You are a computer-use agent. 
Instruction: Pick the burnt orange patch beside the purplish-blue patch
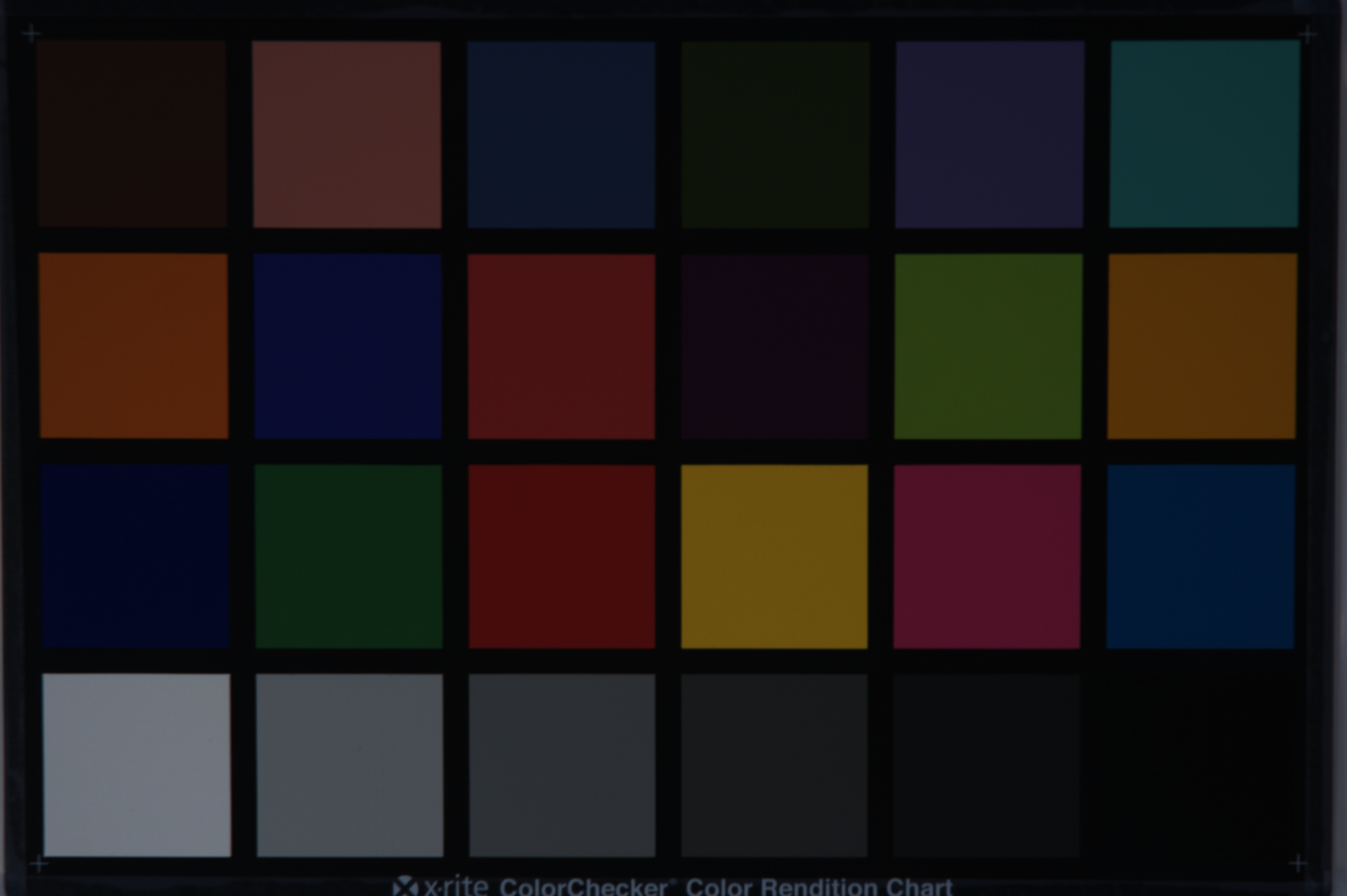[x=134, y=346]
